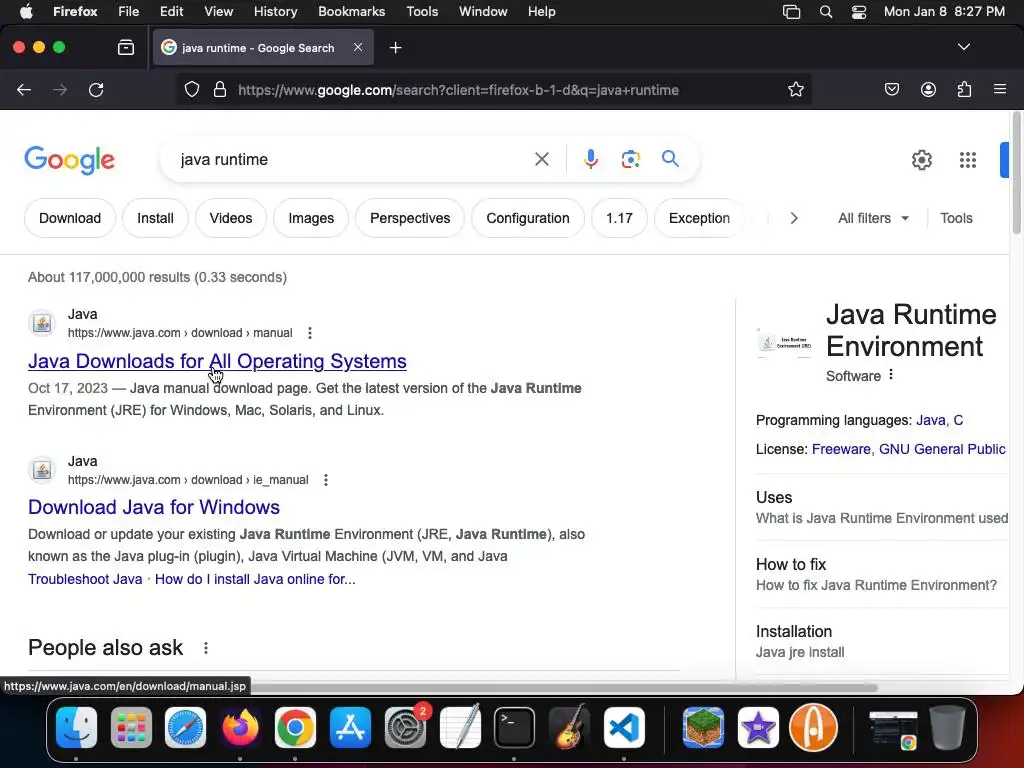This screenshot has height=768, width=1024.
Task: Open Spotlight search in menu bar
Action: (825, 12)
